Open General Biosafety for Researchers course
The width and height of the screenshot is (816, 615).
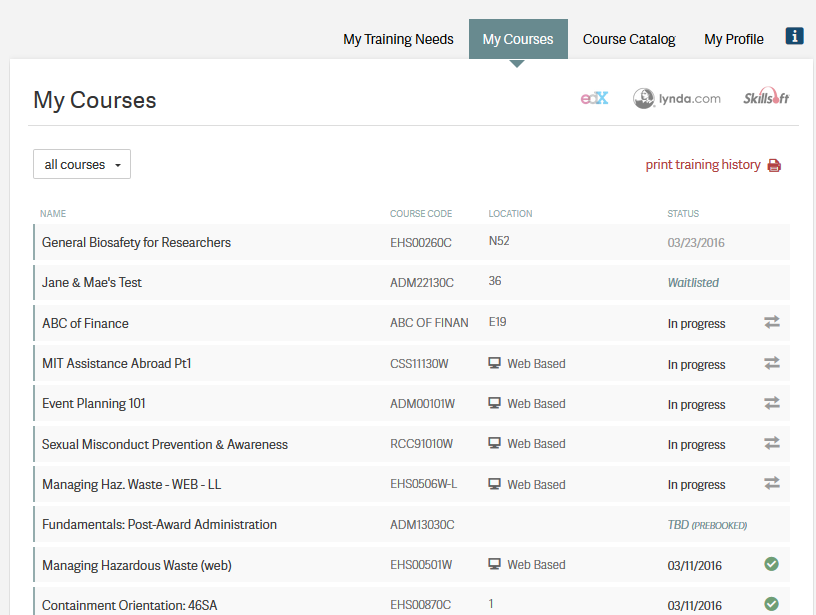click(x=136, y=242)
